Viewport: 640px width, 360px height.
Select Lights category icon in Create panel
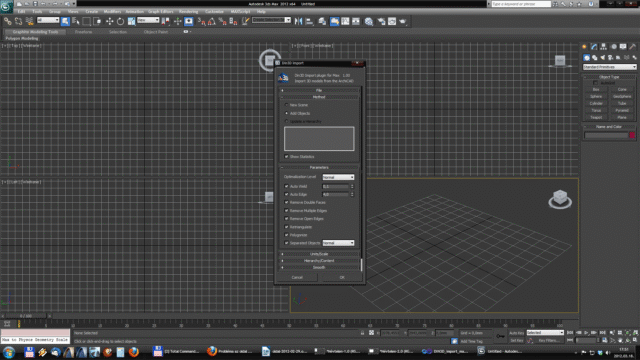[x=602, y=58]
